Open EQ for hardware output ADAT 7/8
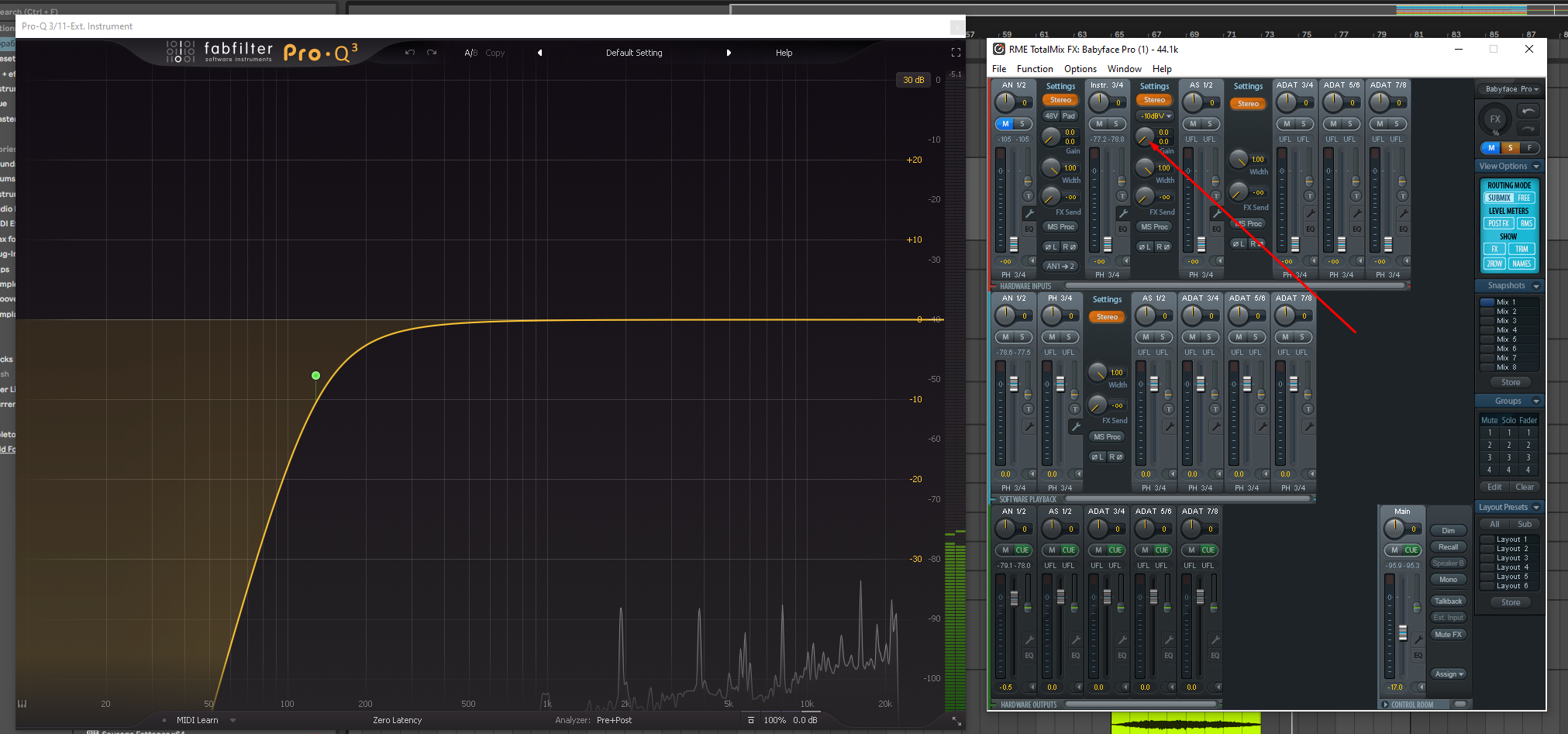The height and width of the screenshot is (734, 1568). [x=1215, y=656]
